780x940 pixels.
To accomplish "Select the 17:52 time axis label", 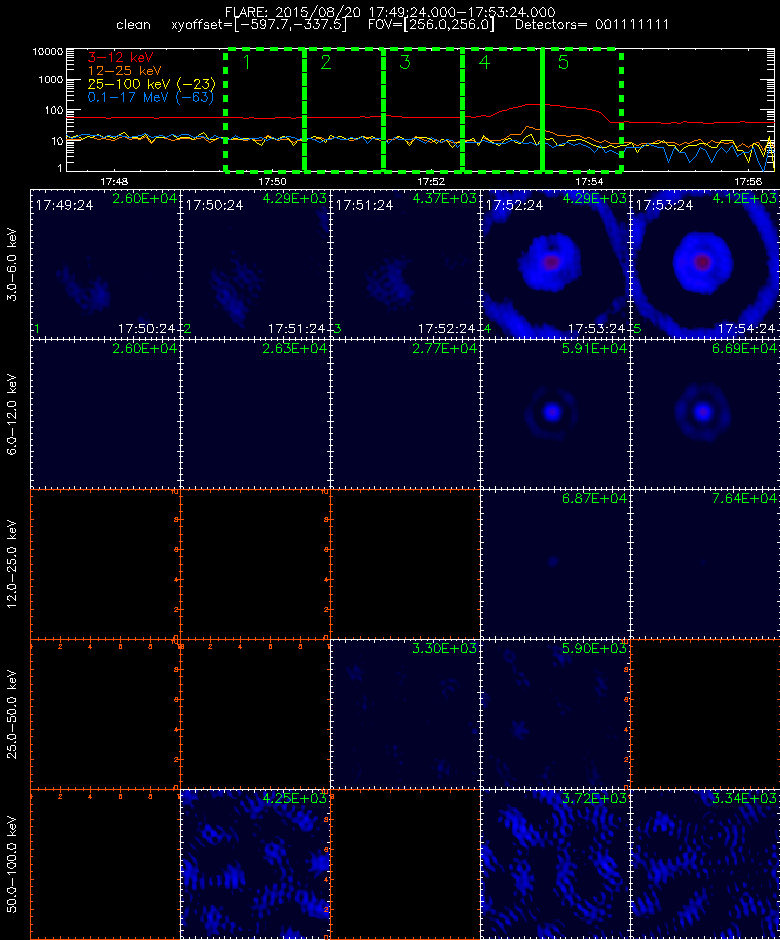I will (431, 181).
